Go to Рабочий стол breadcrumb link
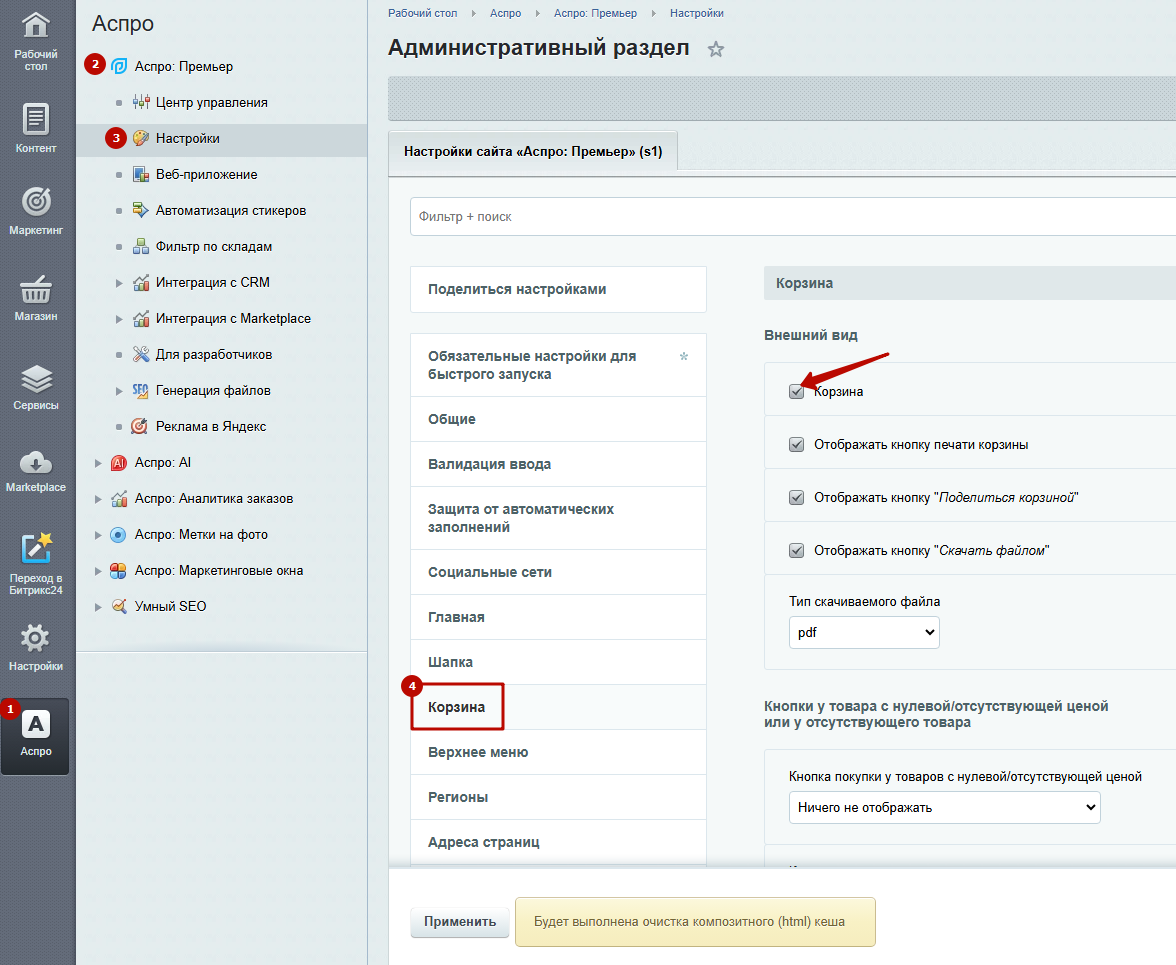 [422, 13]
